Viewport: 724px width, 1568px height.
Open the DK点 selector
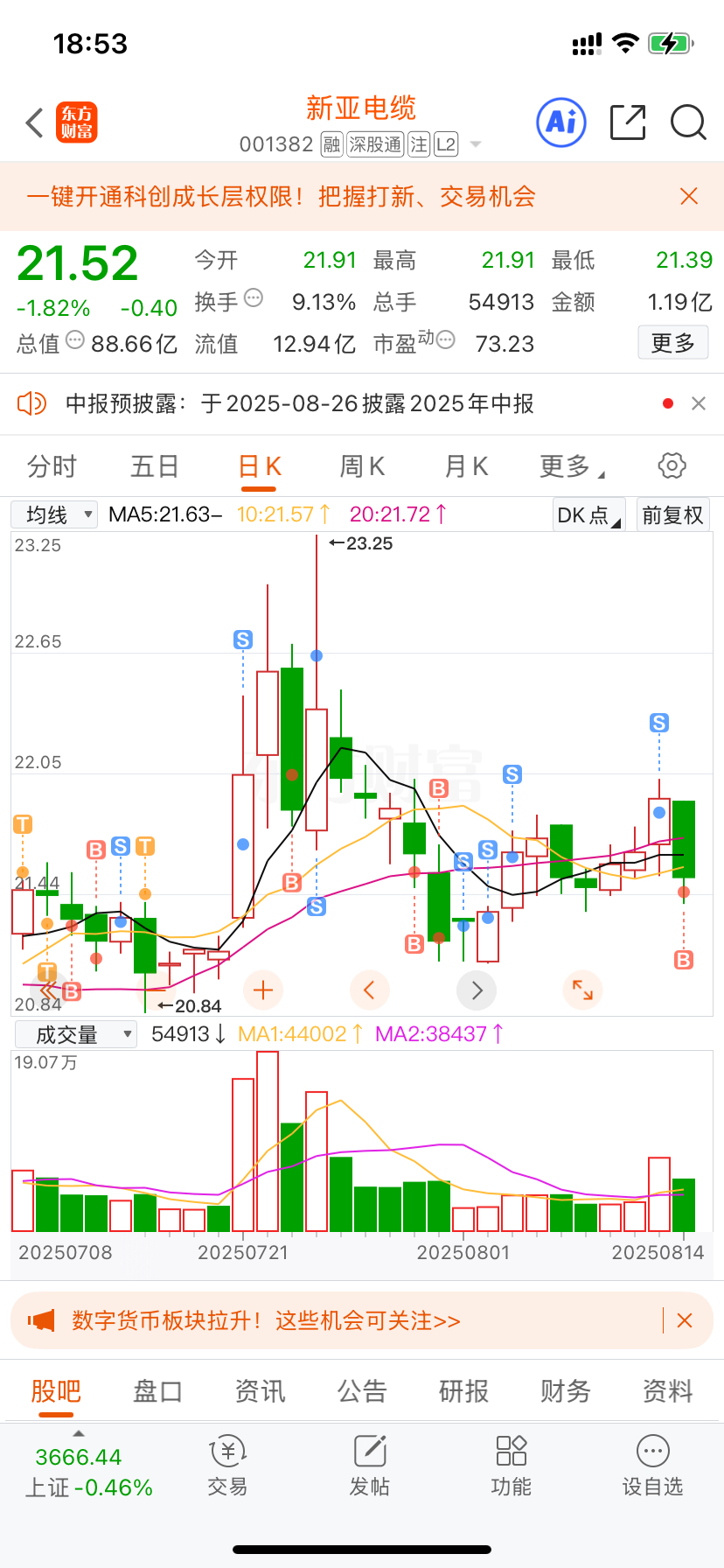[588, 514]
